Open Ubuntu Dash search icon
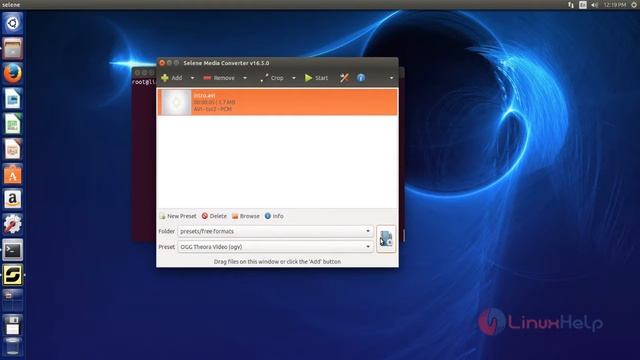The width and height of the screenshot is (640, 360). click(13, 23)
